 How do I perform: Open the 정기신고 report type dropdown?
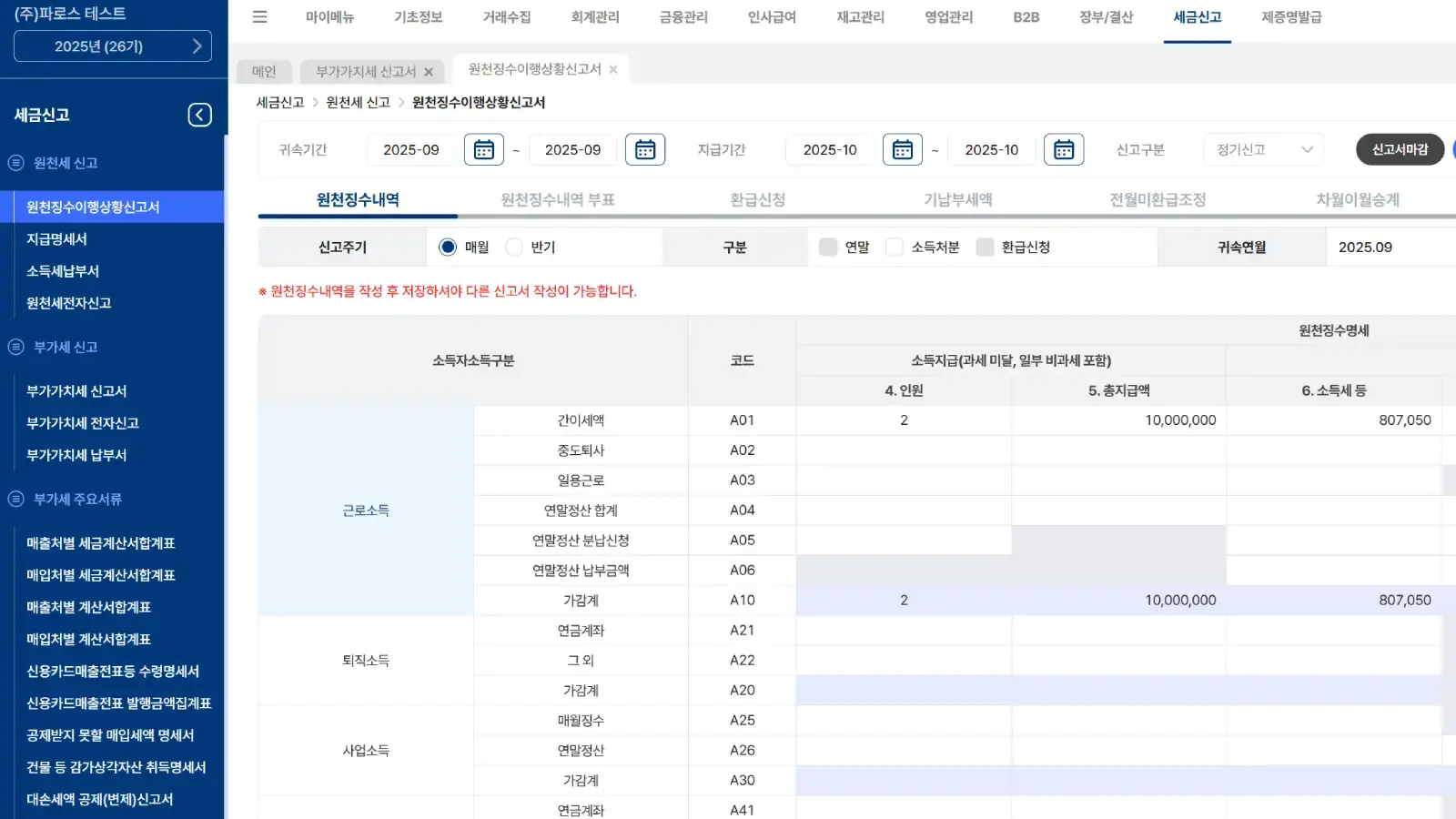[1263, 149]
